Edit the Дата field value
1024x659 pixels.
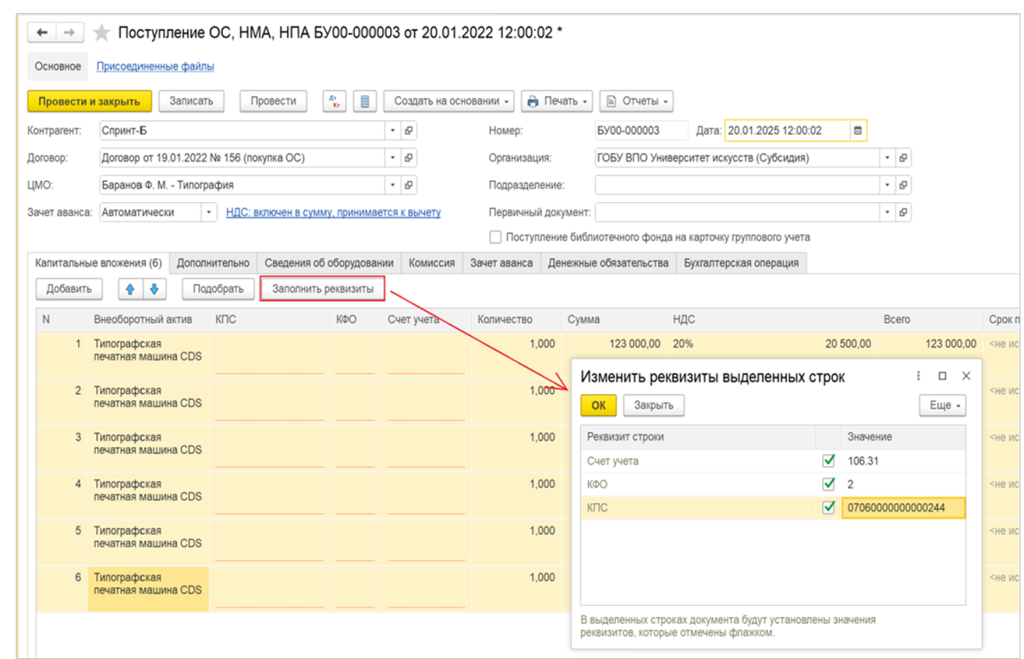(x=788, y=131)
